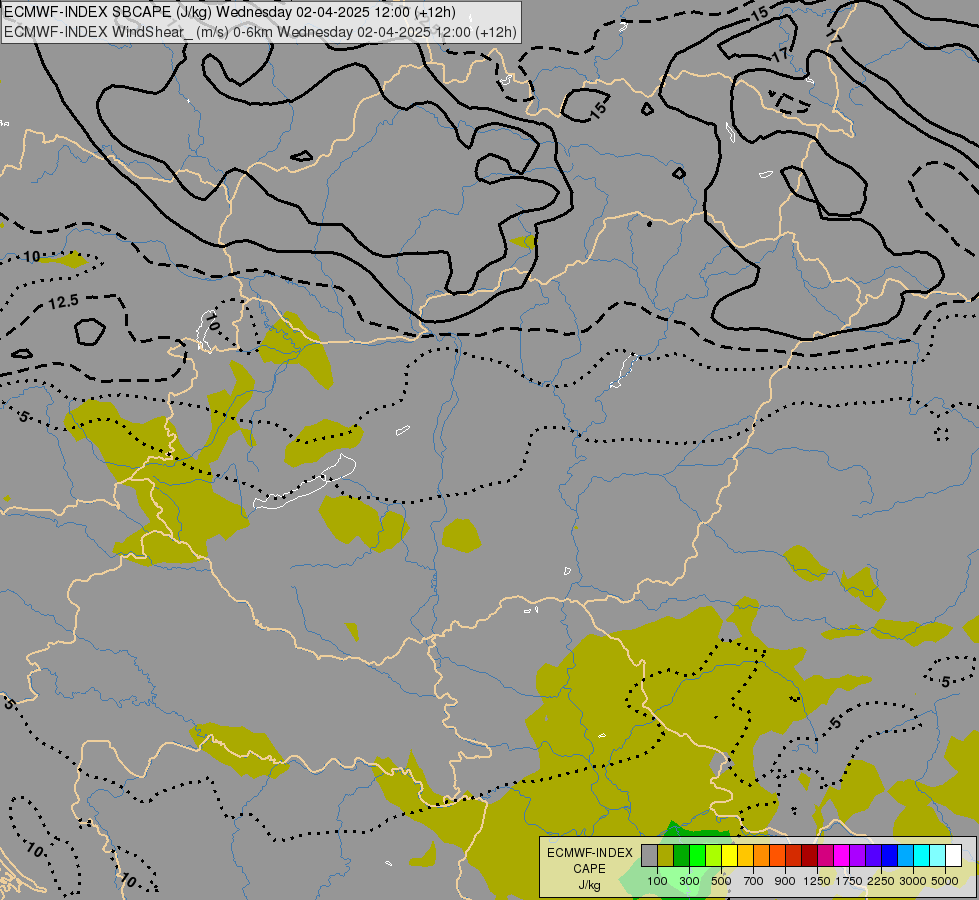979x900 pixels.
Task: Click the legend value 500
Action: 721,881
